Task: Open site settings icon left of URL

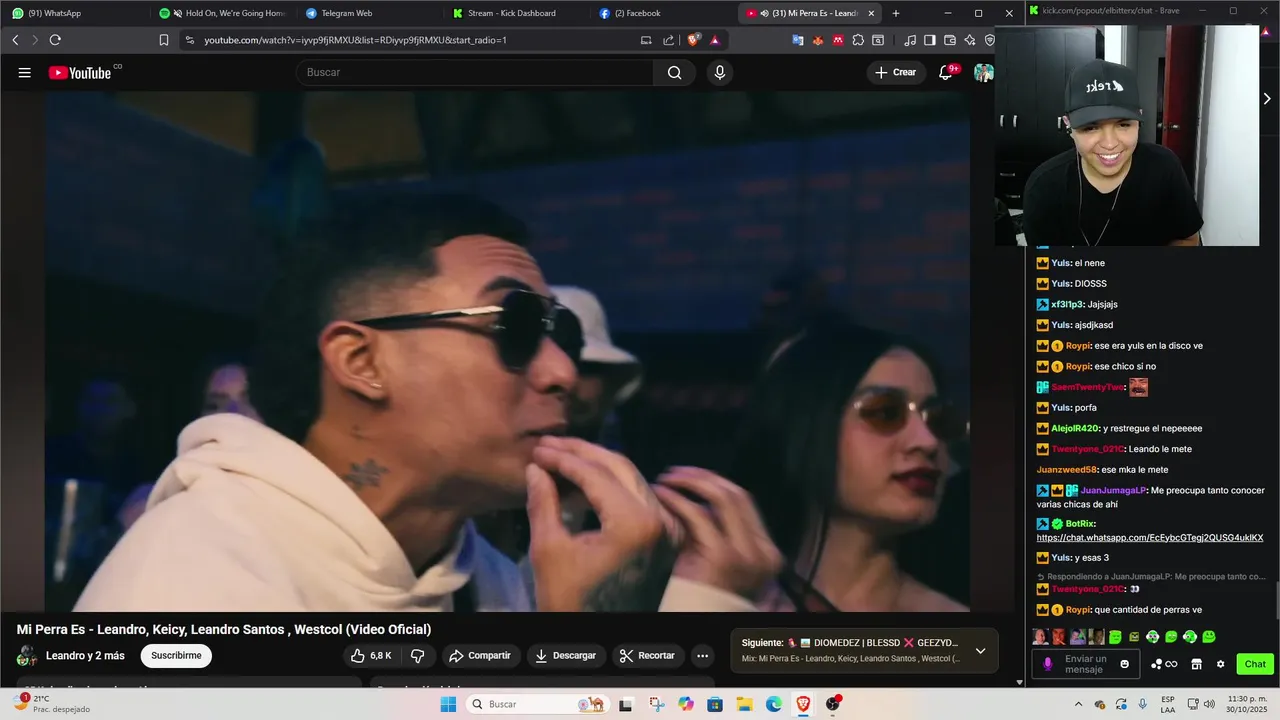Action: 189,40
